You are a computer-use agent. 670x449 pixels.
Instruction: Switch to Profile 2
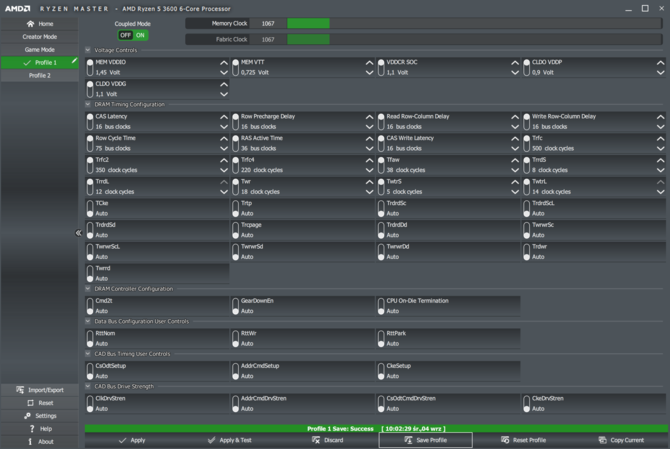[40, 75]
